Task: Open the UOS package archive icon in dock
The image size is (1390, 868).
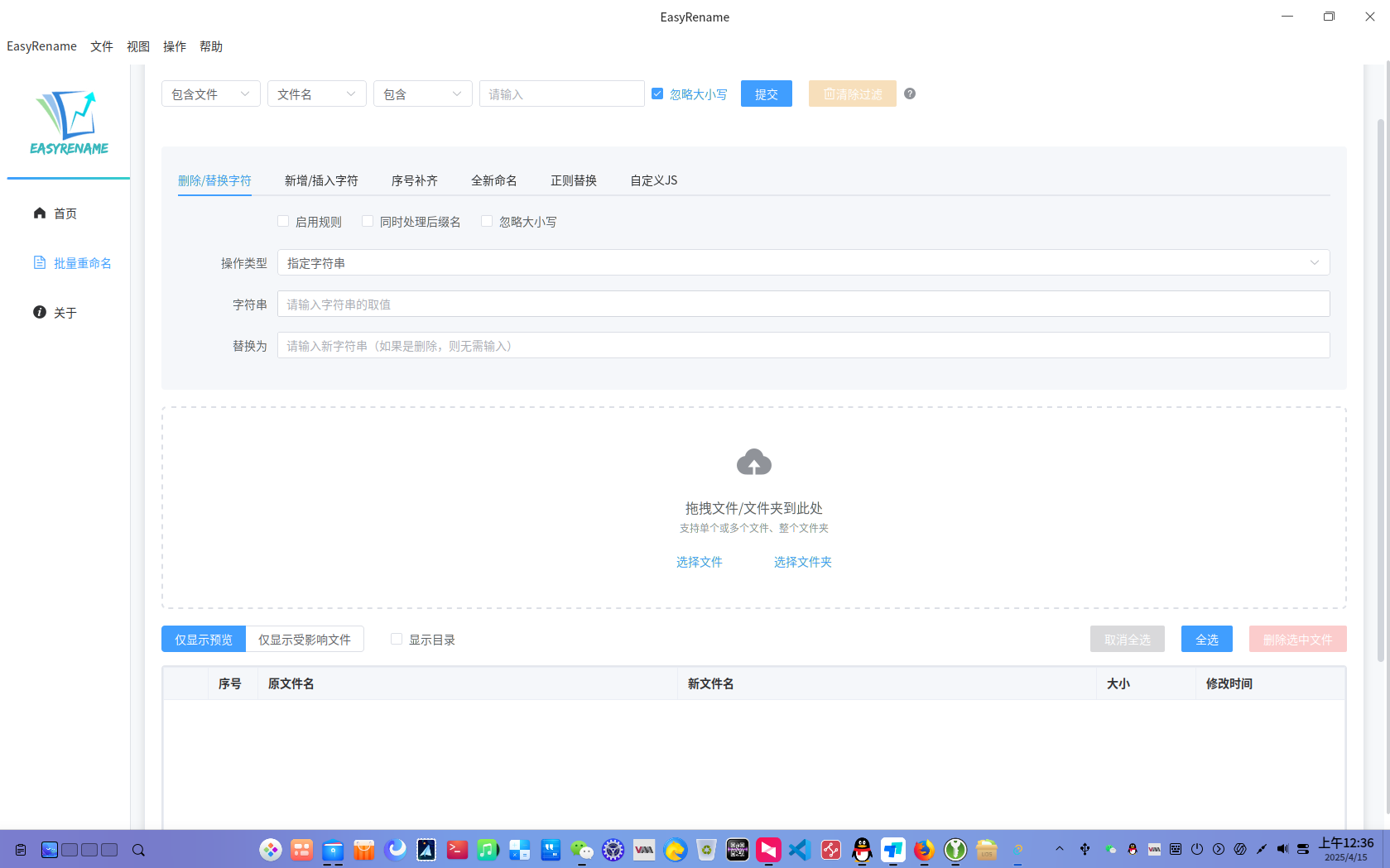Action: pyautogui.click(x=986, y=850)
